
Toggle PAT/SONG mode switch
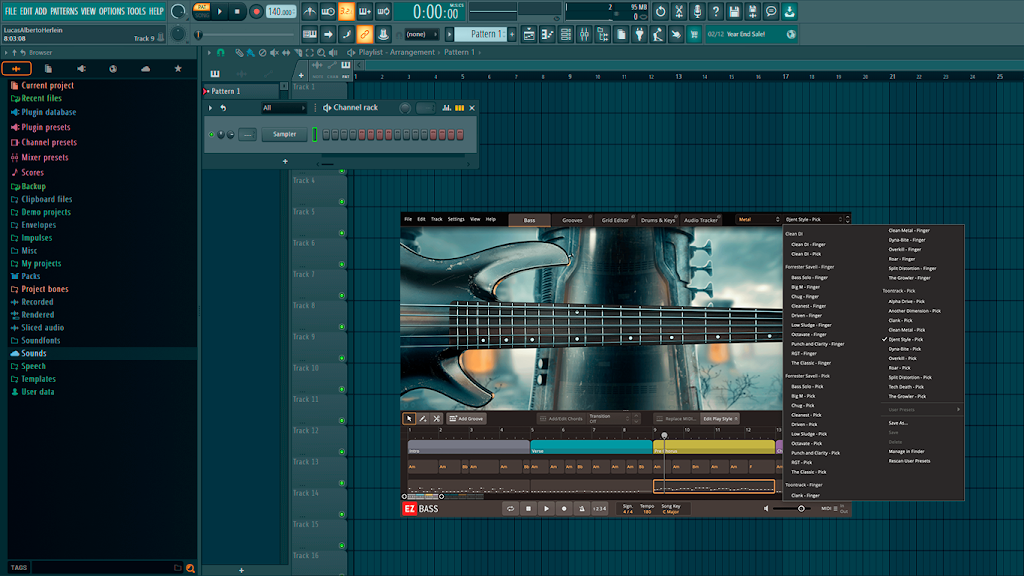[x=202, y=11]
